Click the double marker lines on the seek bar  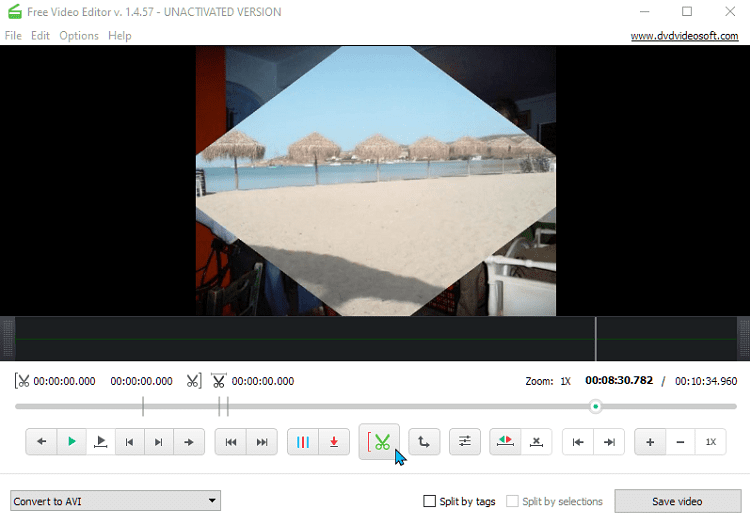coord(223,406)
